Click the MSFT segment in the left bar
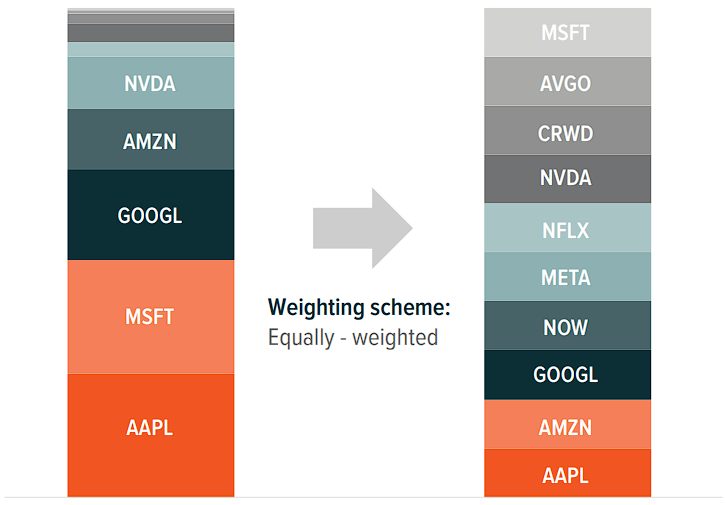This screenshot has width=726, height=505. (x=150, y=316)
